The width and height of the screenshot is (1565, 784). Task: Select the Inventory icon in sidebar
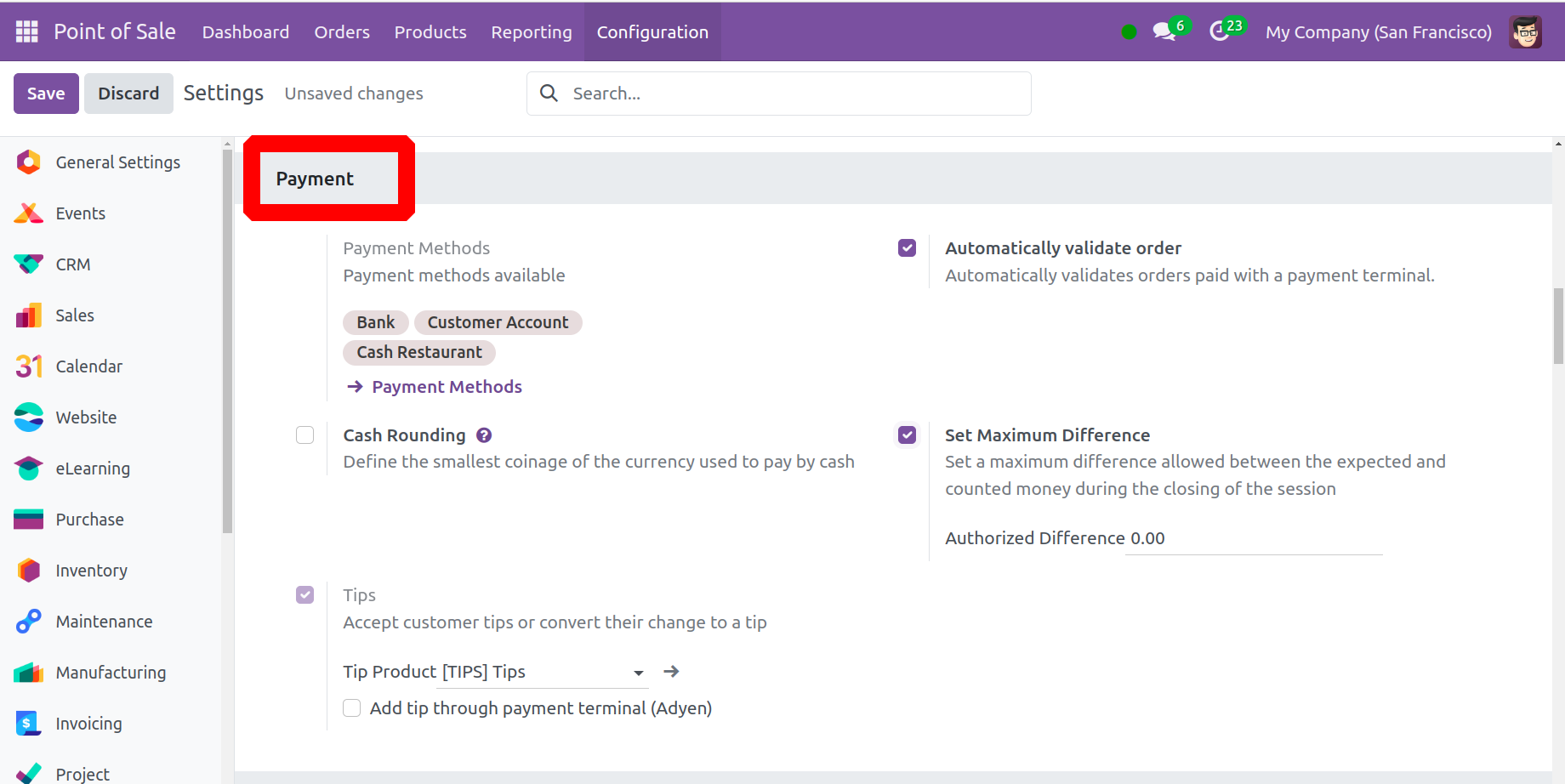(29, 571)
